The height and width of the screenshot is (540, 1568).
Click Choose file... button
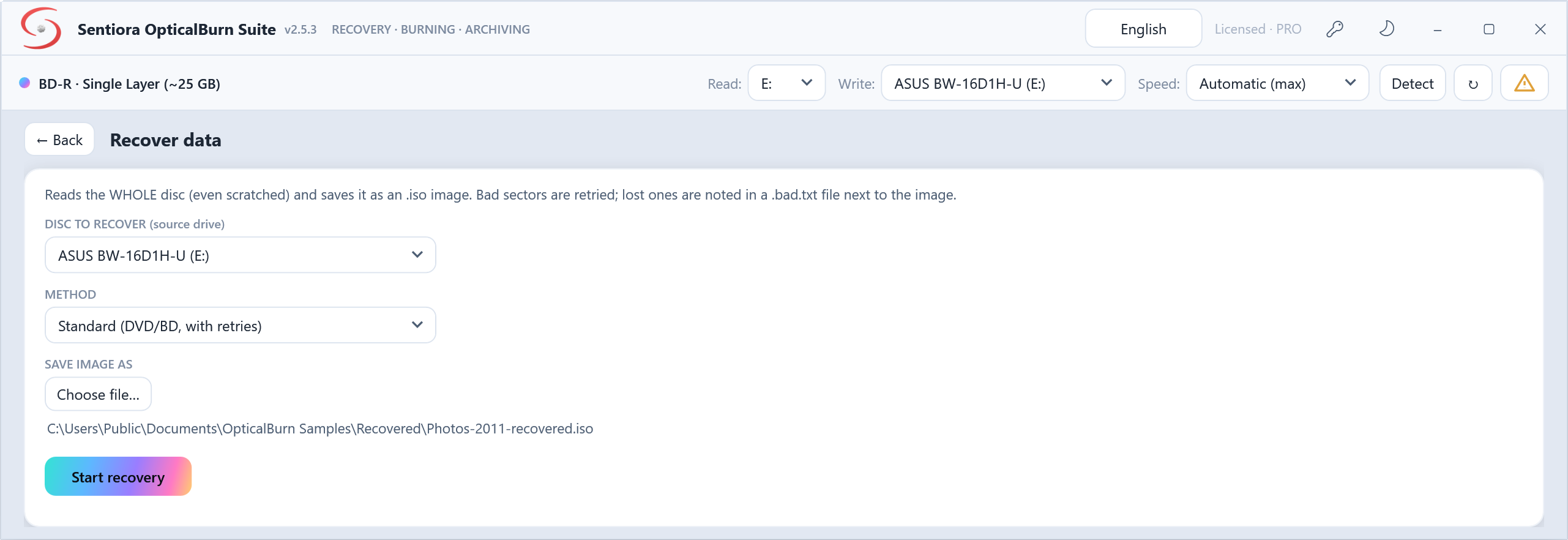[x=98, y=394]
